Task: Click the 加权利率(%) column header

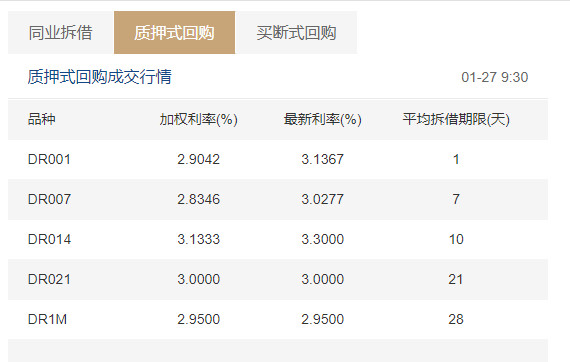Action: tap(198, 119)
